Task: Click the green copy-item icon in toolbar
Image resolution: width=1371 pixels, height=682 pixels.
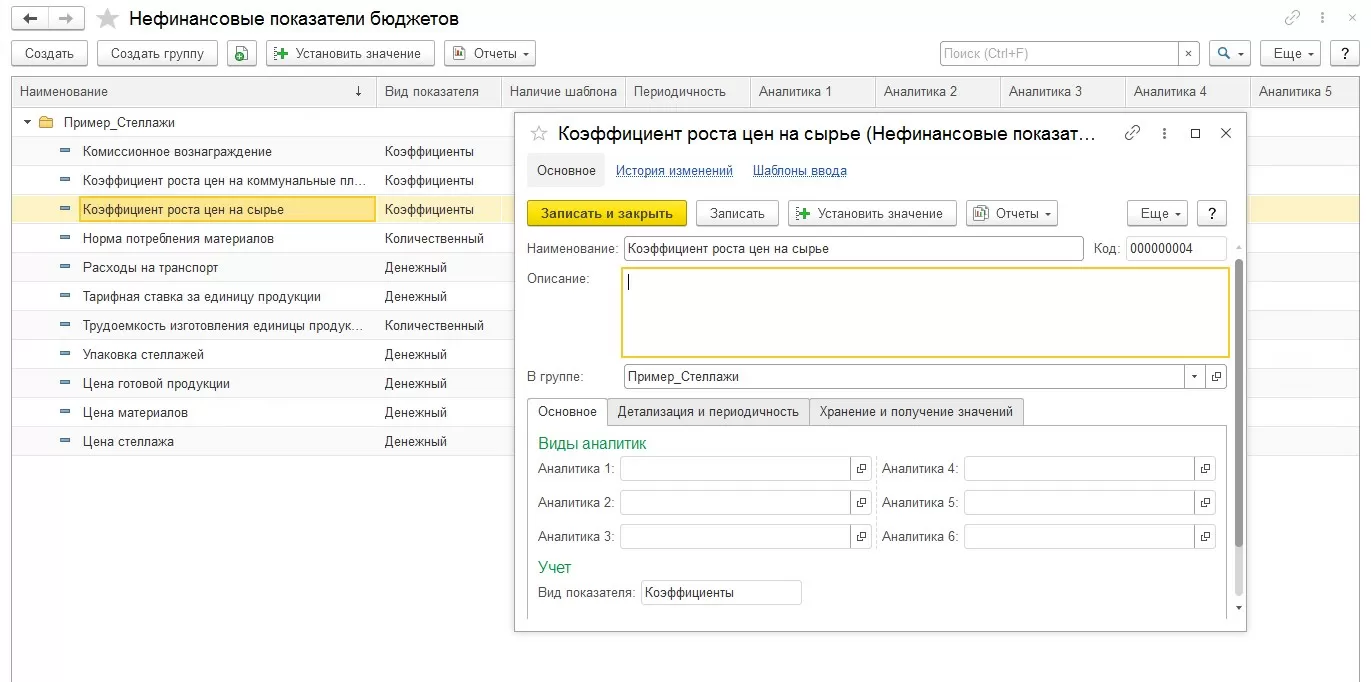Action: click(241, 54)
